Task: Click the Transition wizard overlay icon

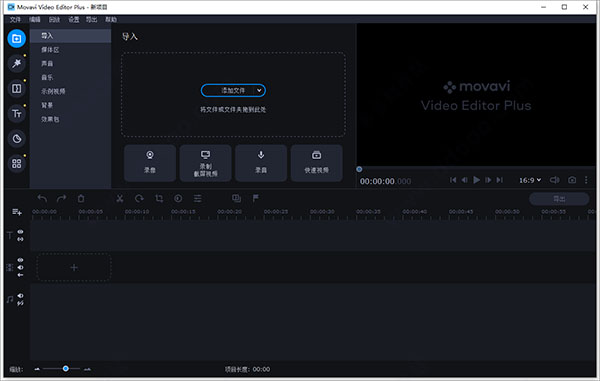Action: (x=236, y=198)
